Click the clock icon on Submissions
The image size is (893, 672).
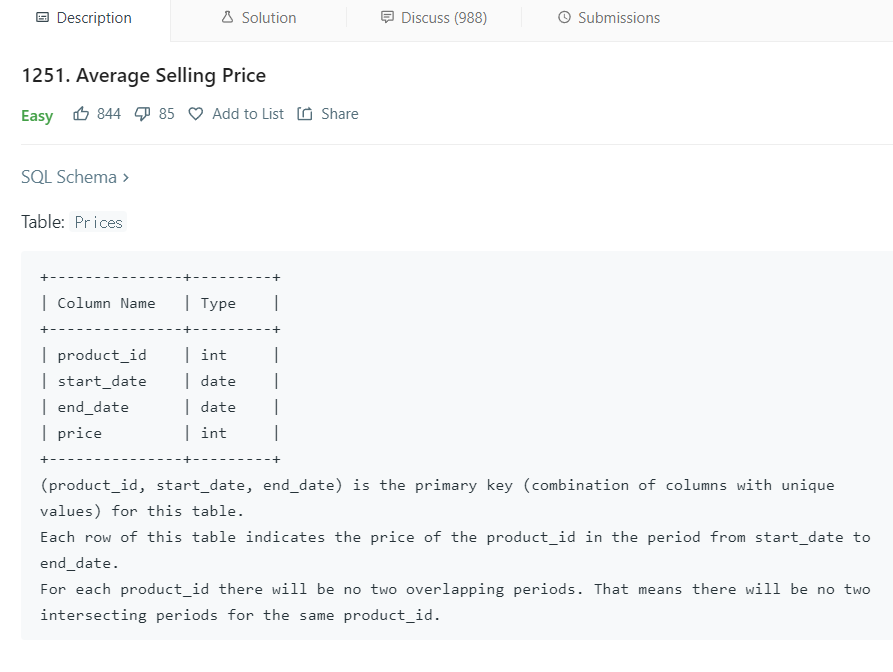tap(564, 18)
